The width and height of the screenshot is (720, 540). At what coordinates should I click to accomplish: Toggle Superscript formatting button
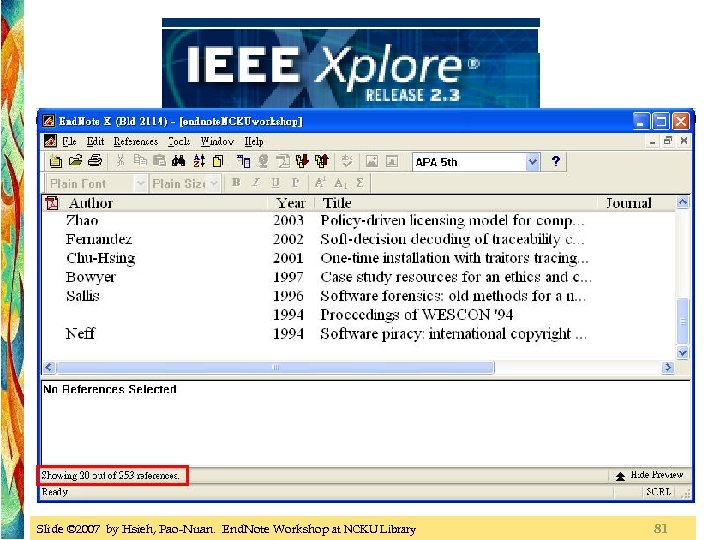320,183
